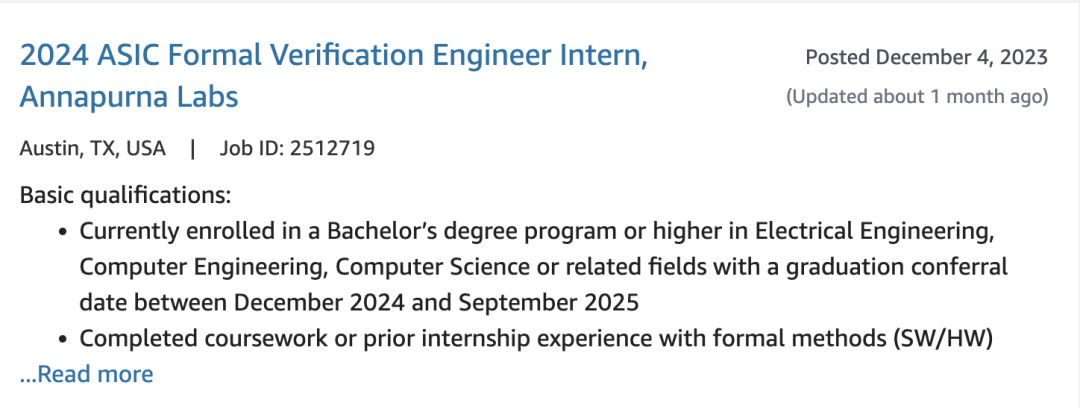Click the first qualification bullet marker
This screenshot has height=409, width=1080.
[63, 233]
